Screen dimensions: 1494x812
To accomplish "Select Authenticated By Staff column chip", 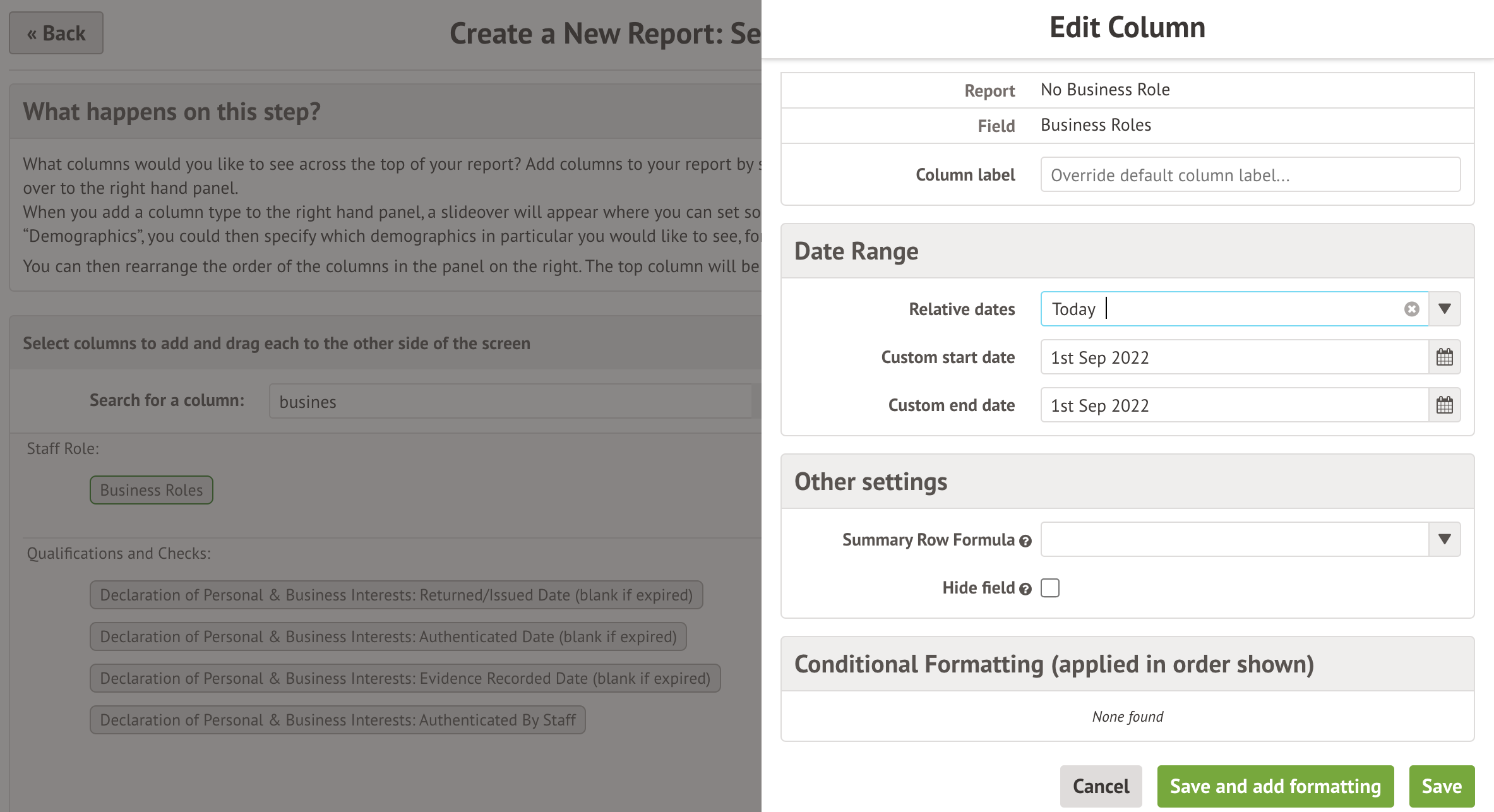I will pyautogui.click(x=337, y=720).
